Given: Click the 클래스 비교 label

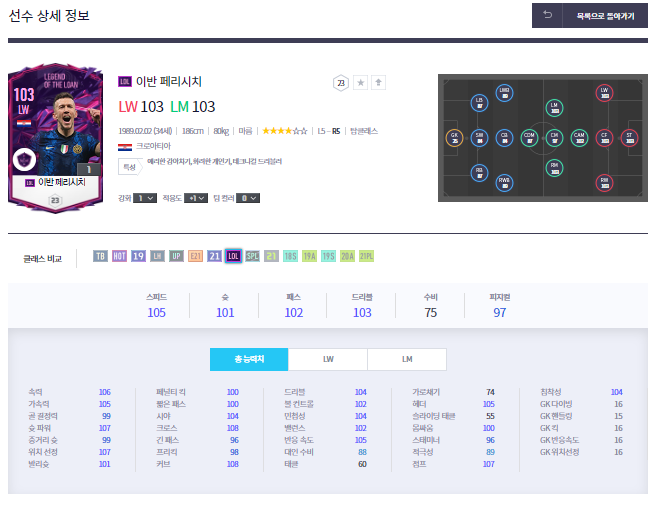Looking at the screenshot, I should click(x=42, y=259).
